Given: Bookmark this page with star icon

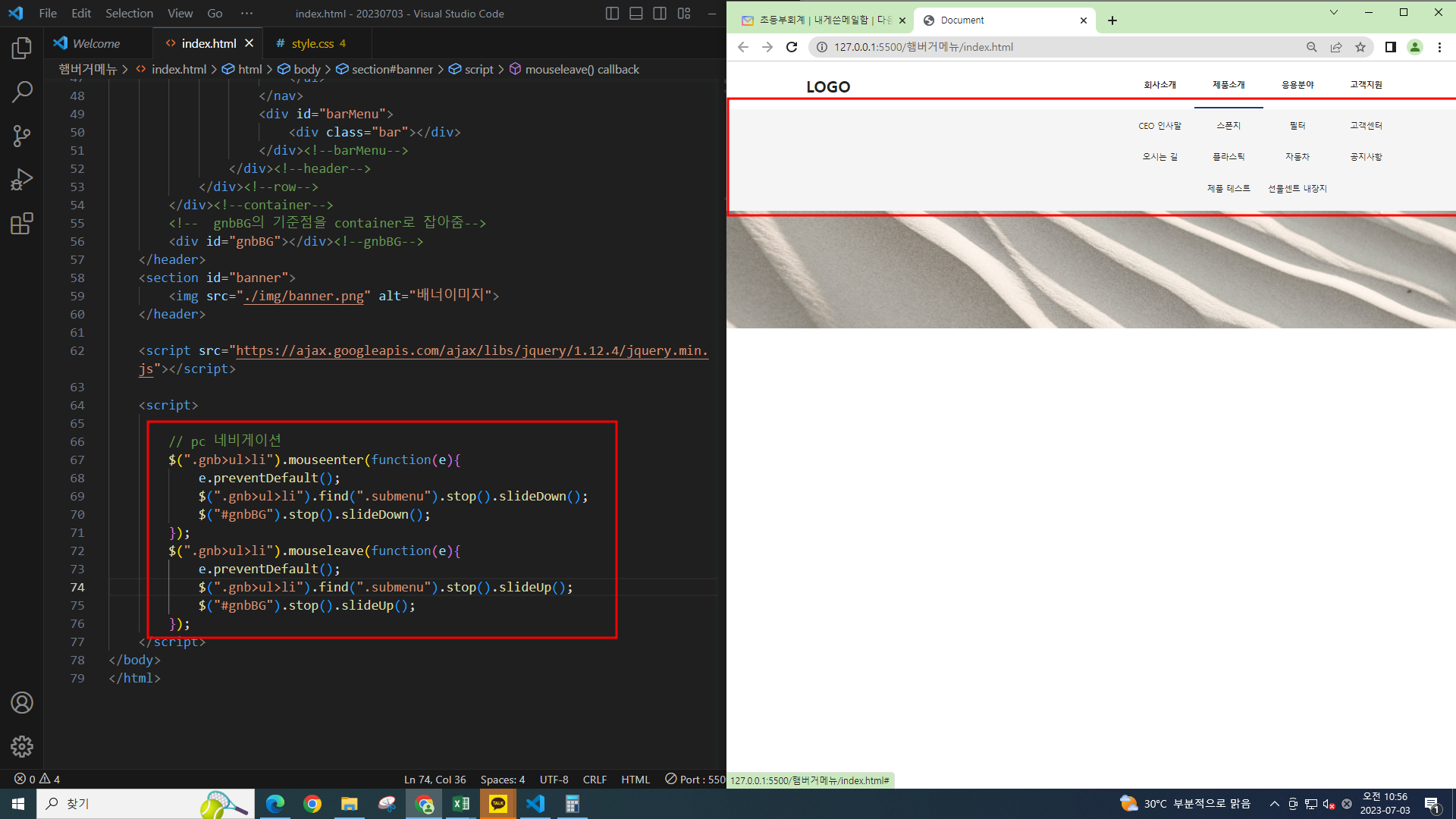Looking at the screenshot, I should click(1360, 47).
